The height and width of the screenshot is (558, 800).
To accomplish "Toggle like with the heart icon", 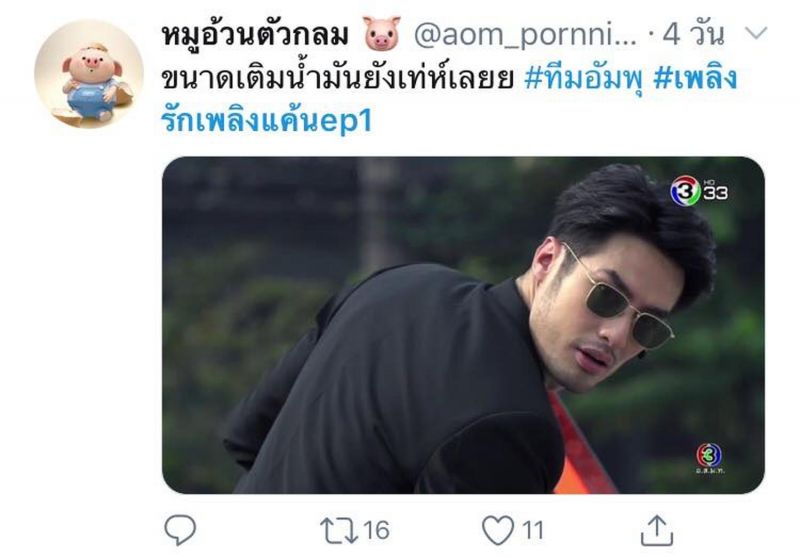I will [x=498, y=530].
